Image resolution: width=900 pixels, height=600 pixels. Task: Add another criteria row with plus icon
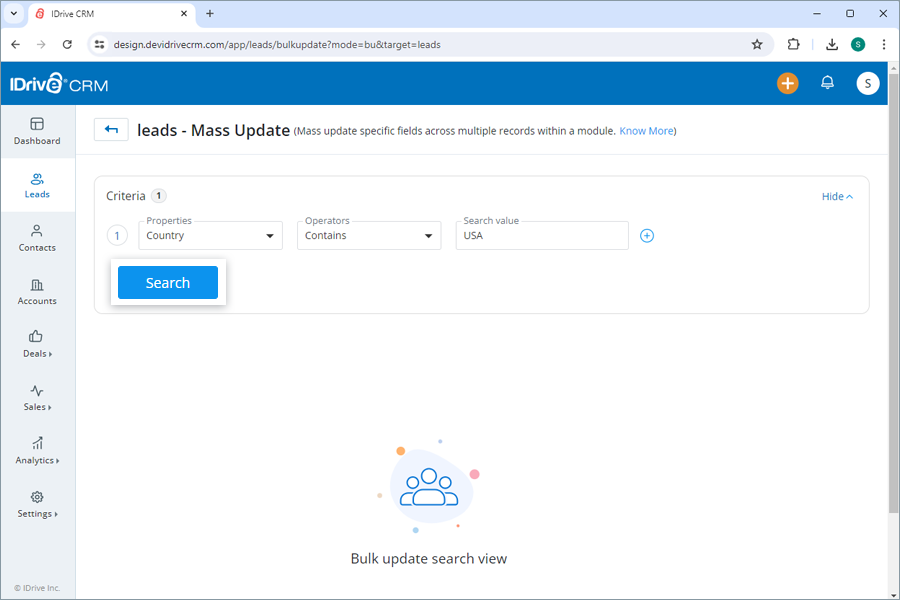point(647,236)
